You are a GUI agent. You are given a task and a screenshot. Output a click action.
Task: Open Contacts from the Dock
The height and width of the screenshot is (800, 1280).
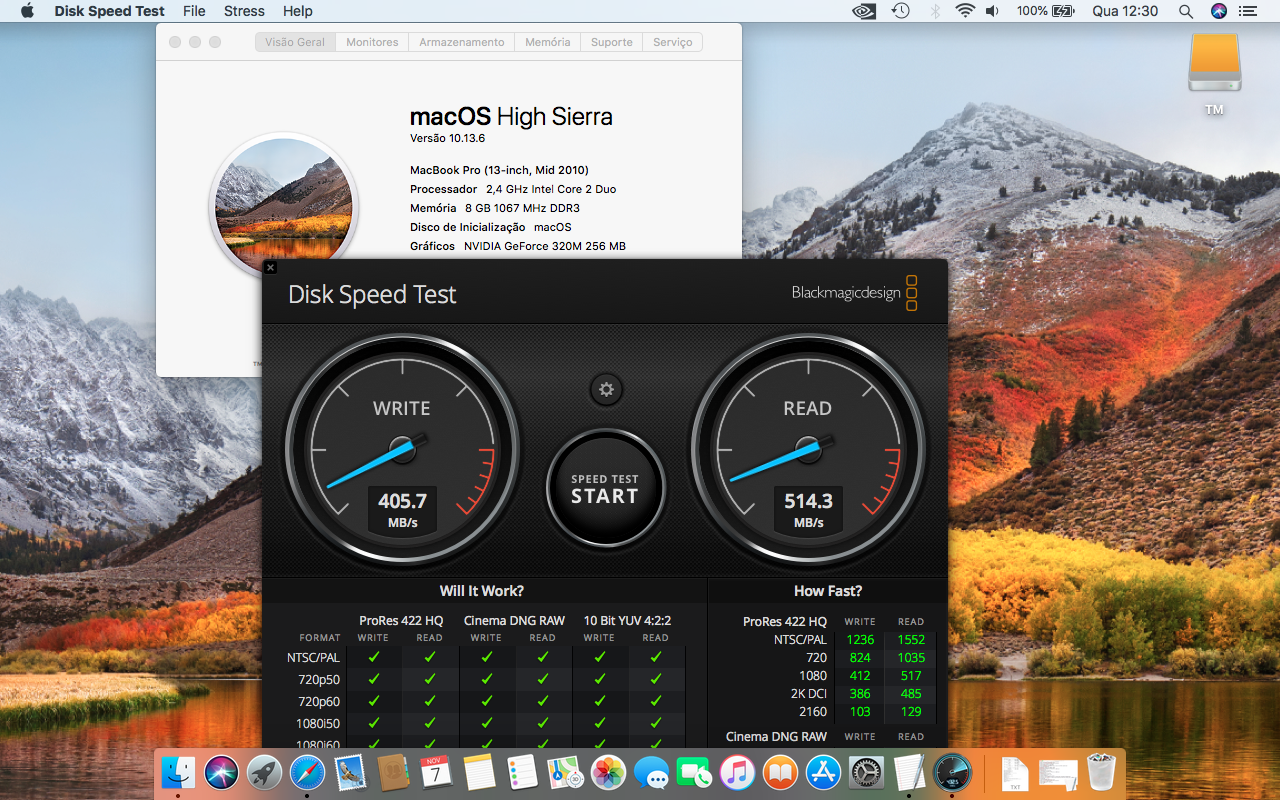click(393, 772)
